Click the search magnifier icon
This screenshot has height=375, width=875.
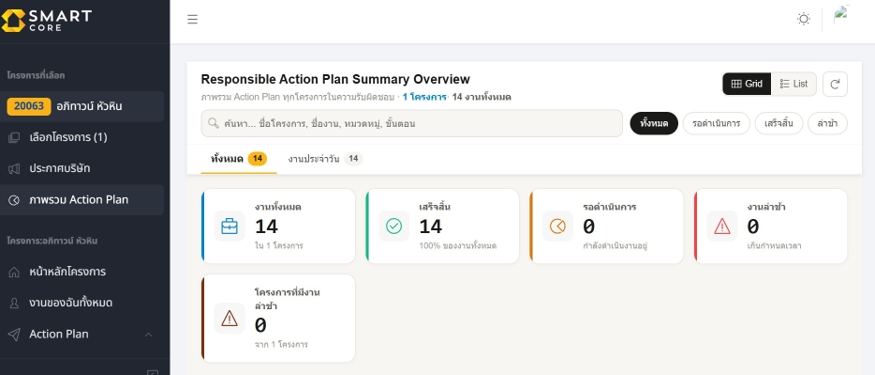click(213, 123)
